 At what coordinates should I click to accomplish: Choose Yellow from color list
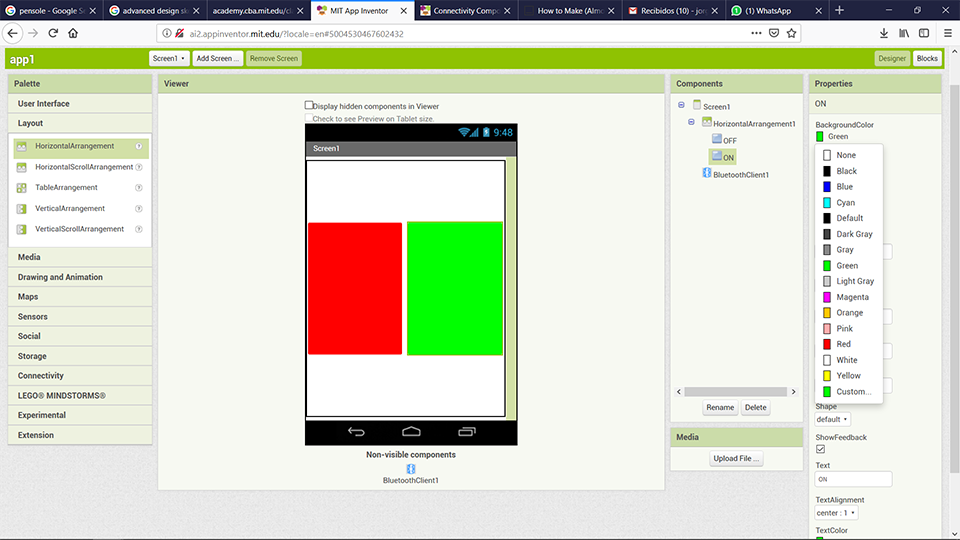pos(849,376)
